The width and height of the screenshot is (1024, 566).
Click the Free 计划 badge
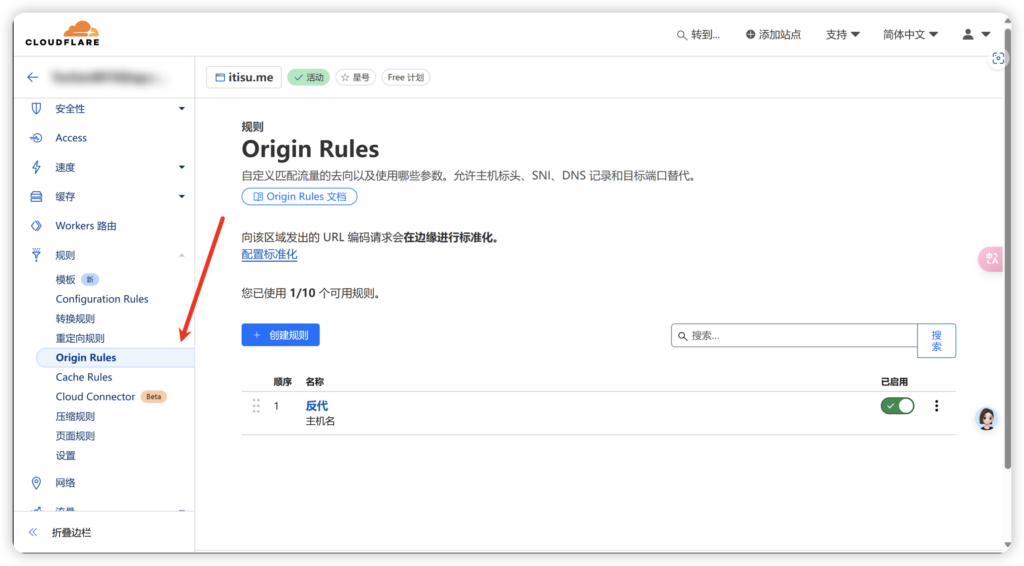[406, 77]
